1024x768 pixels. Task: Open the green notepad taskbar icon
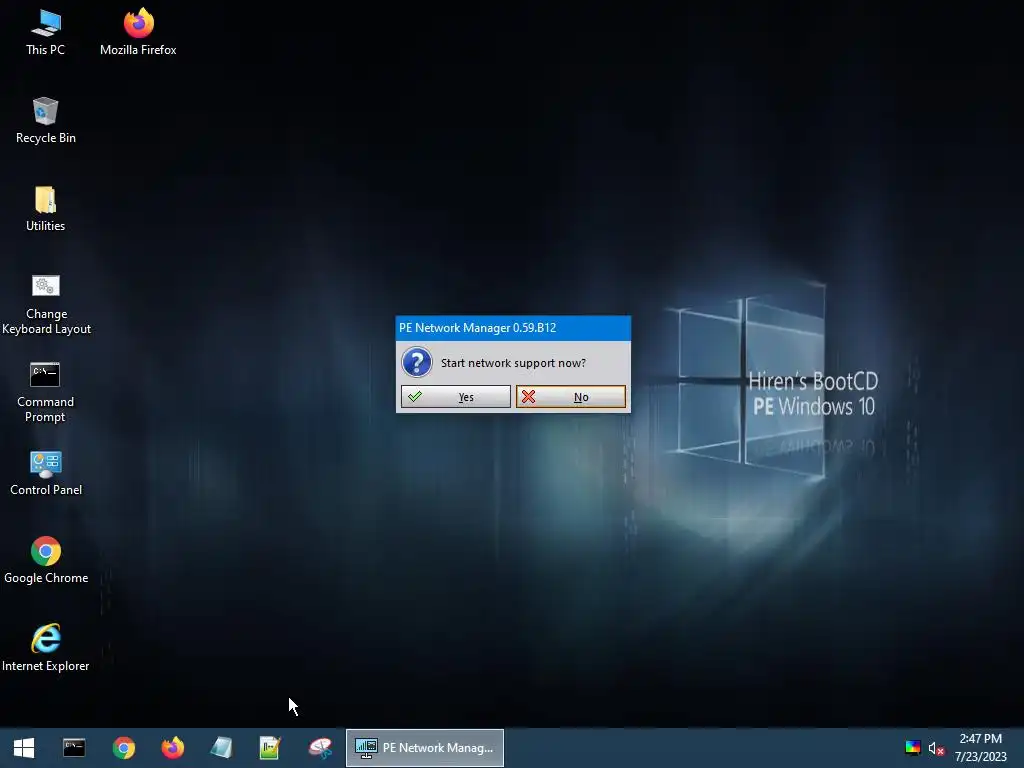(x=270, y=748)
